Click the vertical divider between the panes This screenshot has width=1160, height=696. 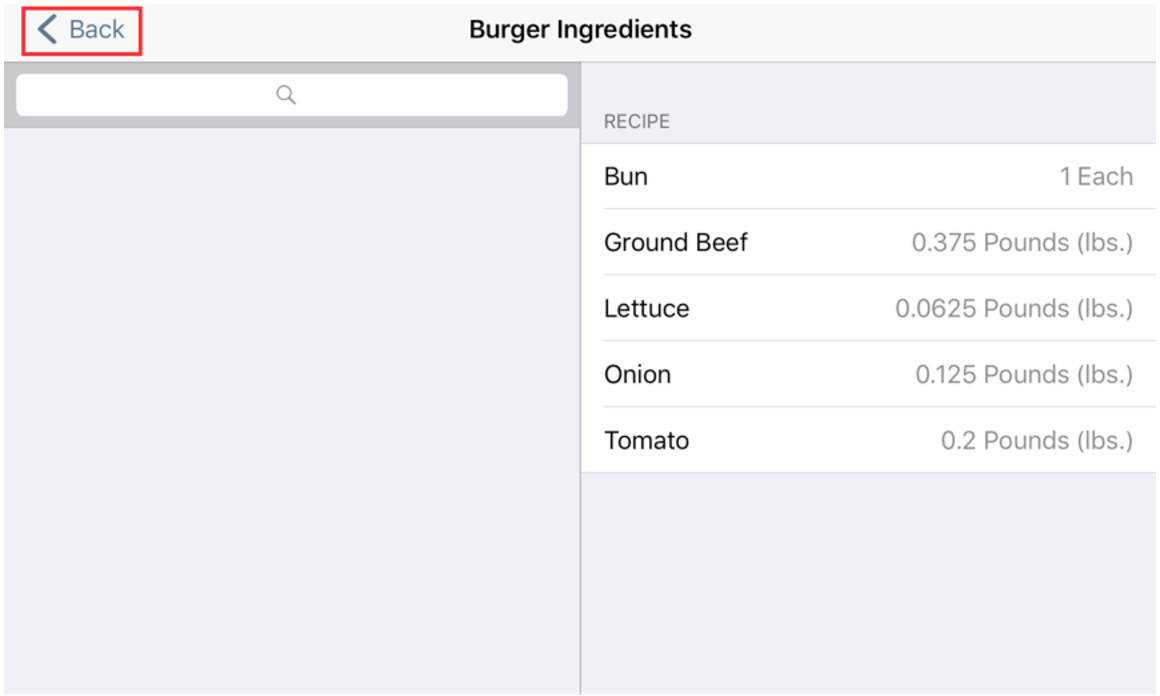click(580, 400)
